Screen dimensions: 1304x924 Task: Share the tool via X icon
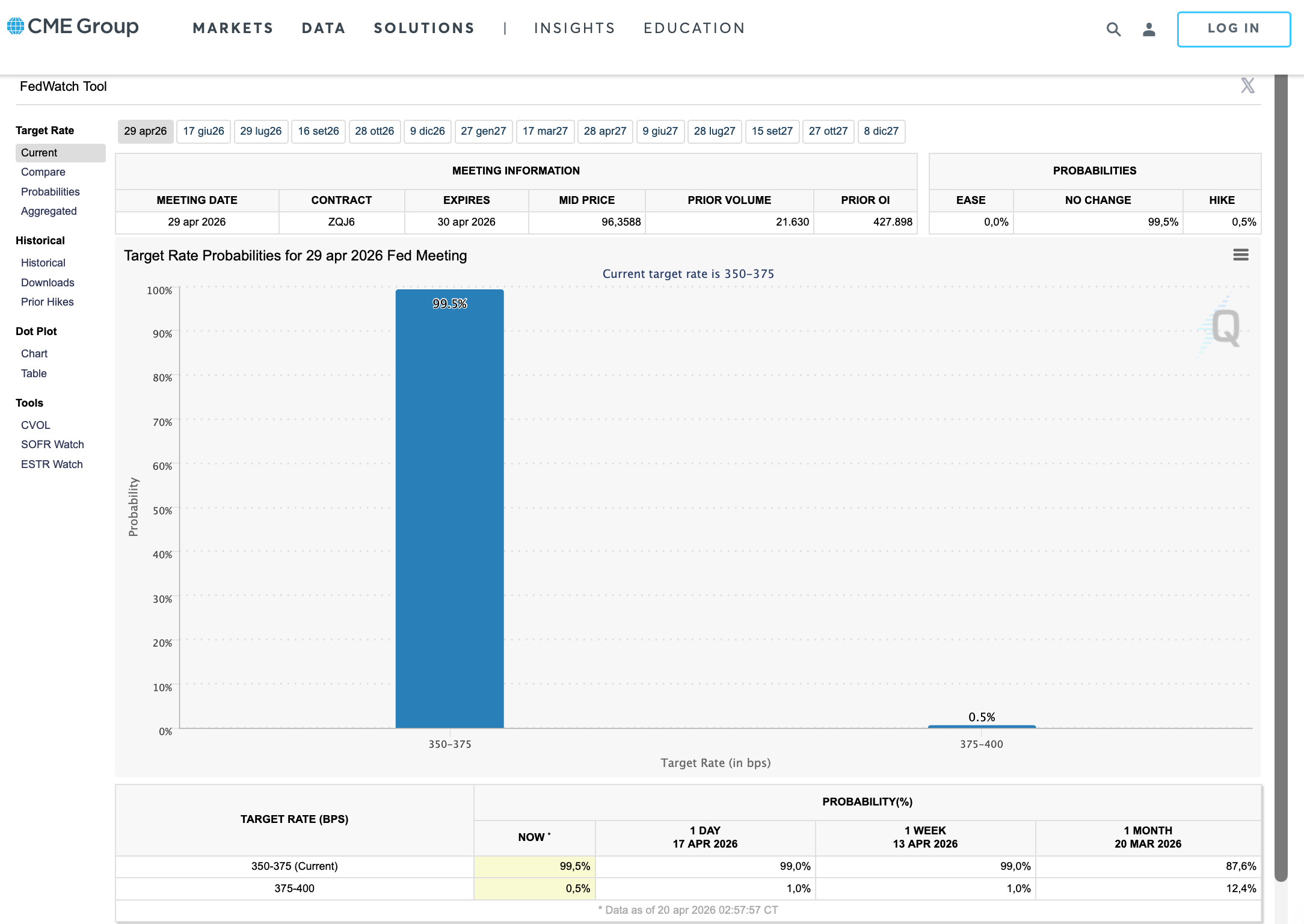click(1247, 86)
